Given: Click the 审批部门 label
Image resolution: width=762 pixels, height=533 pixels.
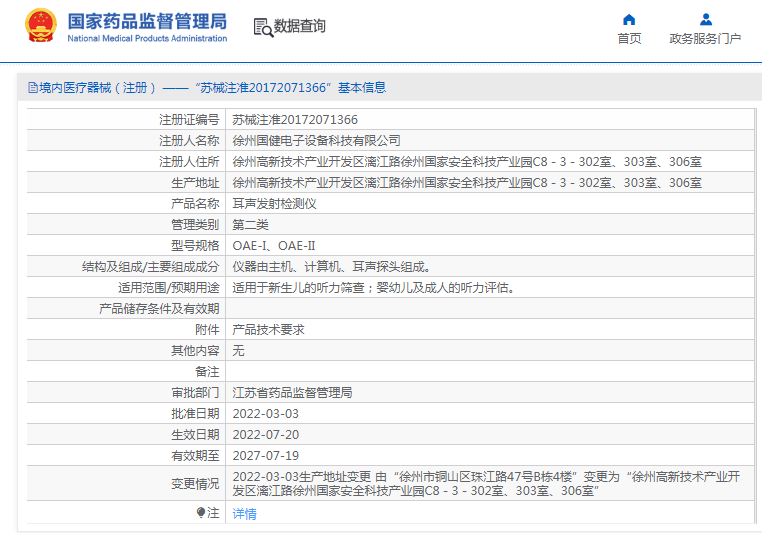Looking at the screenshot, I should coord(195,393).
